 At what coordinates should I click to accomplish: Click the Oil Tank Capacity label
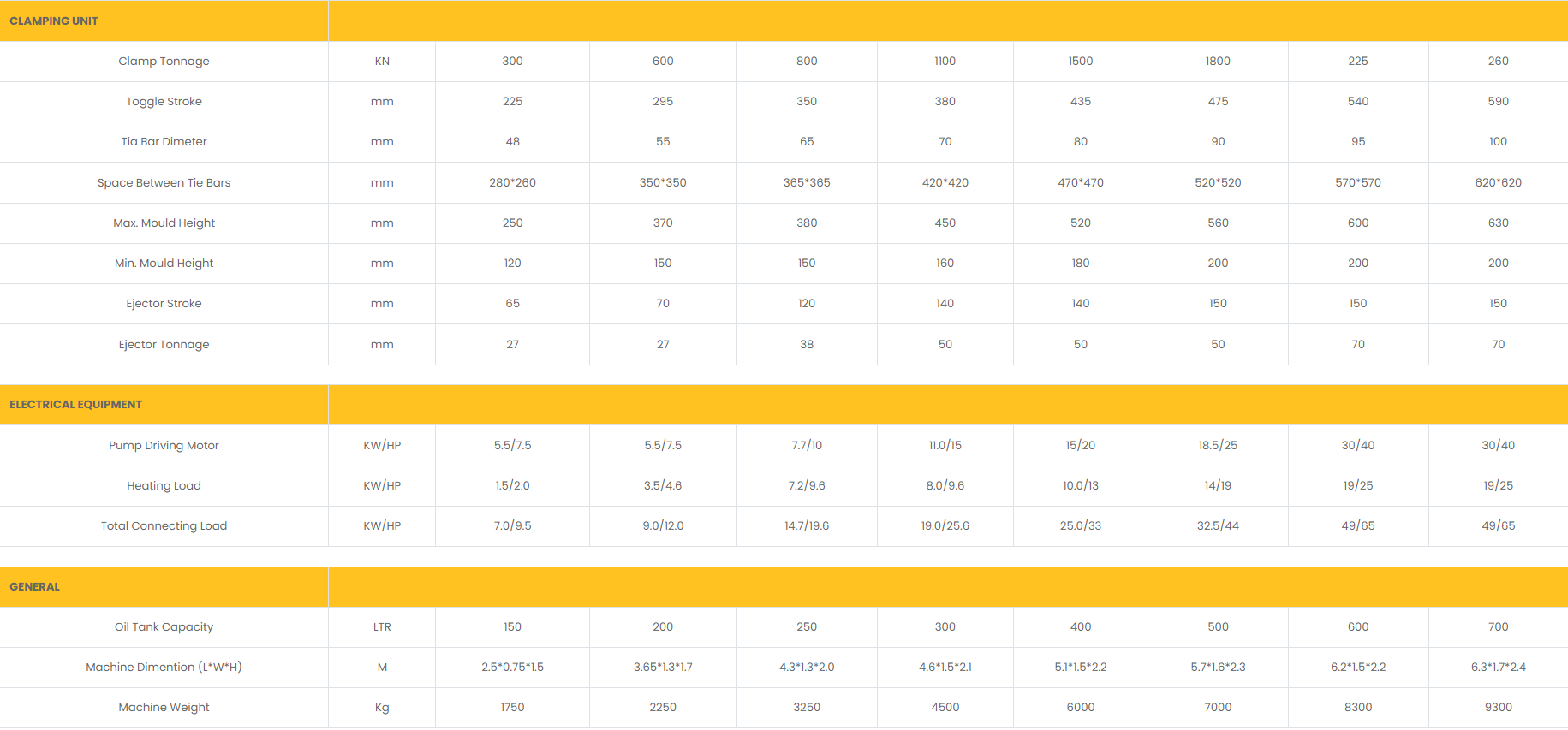coord(164,626)
